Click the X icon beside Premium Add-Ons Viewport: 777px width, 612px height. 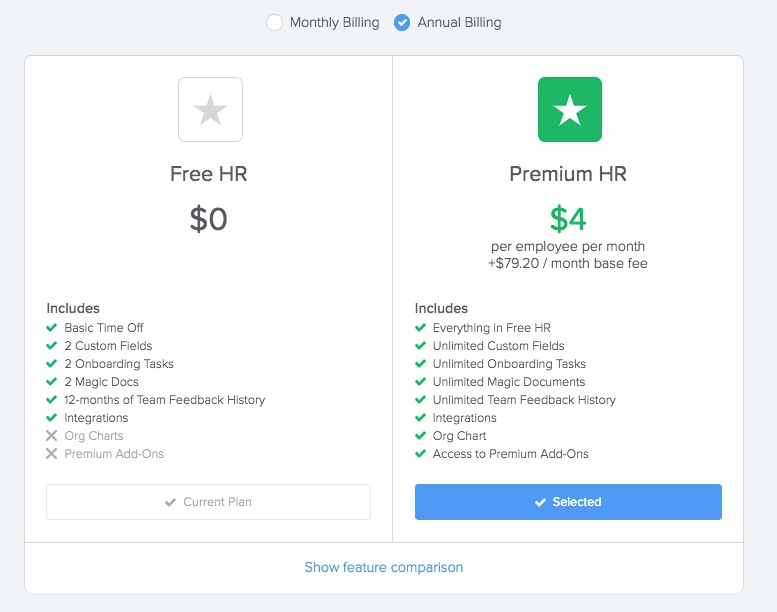pyautogui.click(x=52, y=453)
